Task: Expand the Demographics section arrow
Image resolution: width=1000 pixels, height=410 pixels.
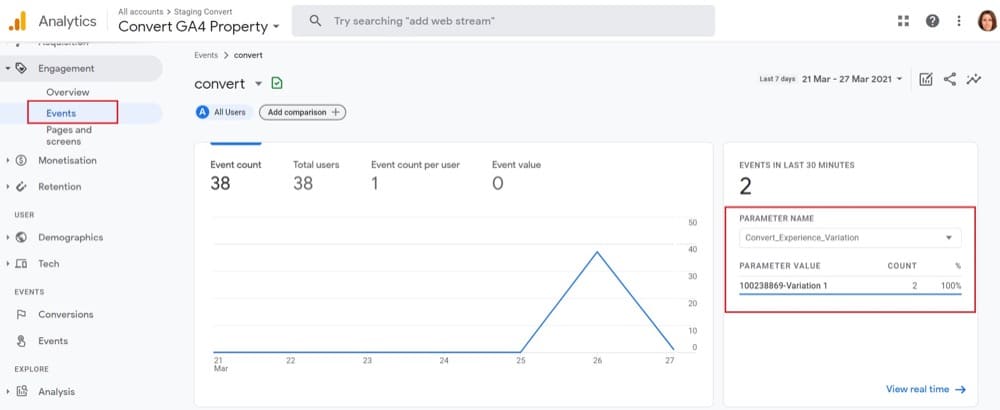Action: pos(7,237)
